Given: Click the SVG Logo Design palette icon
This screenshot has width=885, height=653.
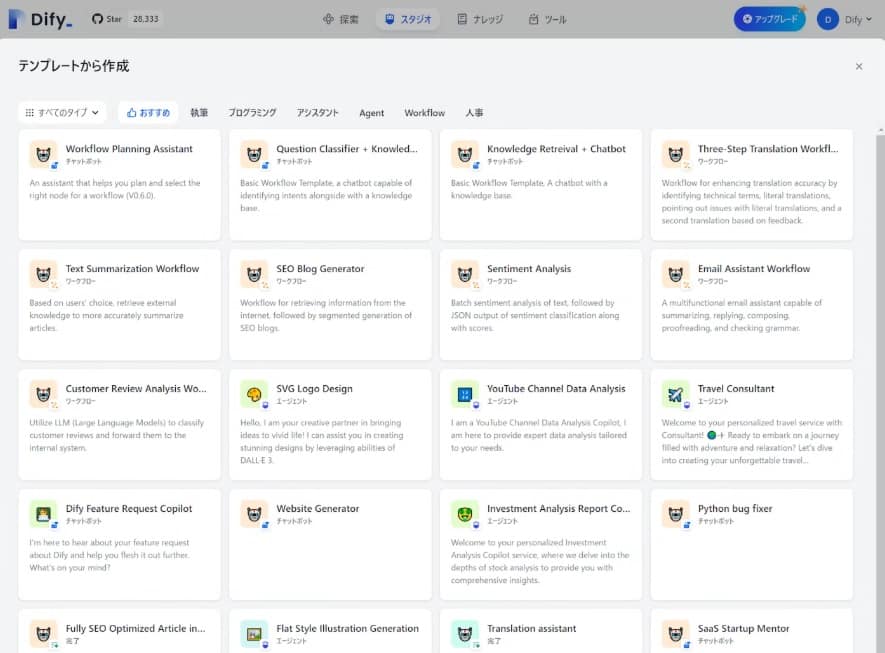Looking at the screenshot, I should 254,394.
